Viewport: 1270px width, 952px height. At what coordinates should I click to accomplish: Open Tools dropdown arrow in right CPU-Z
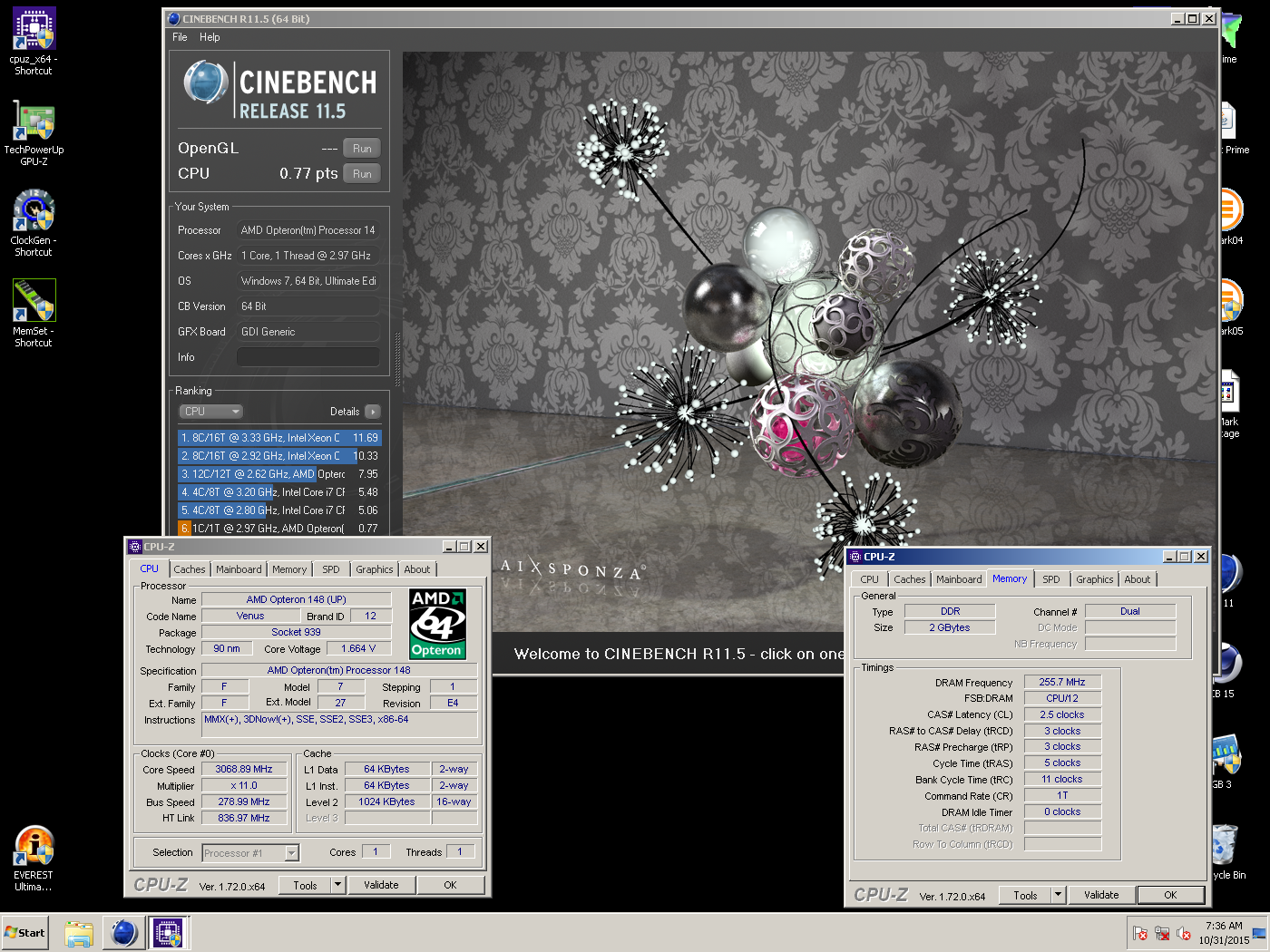[x=1058, y=895]
